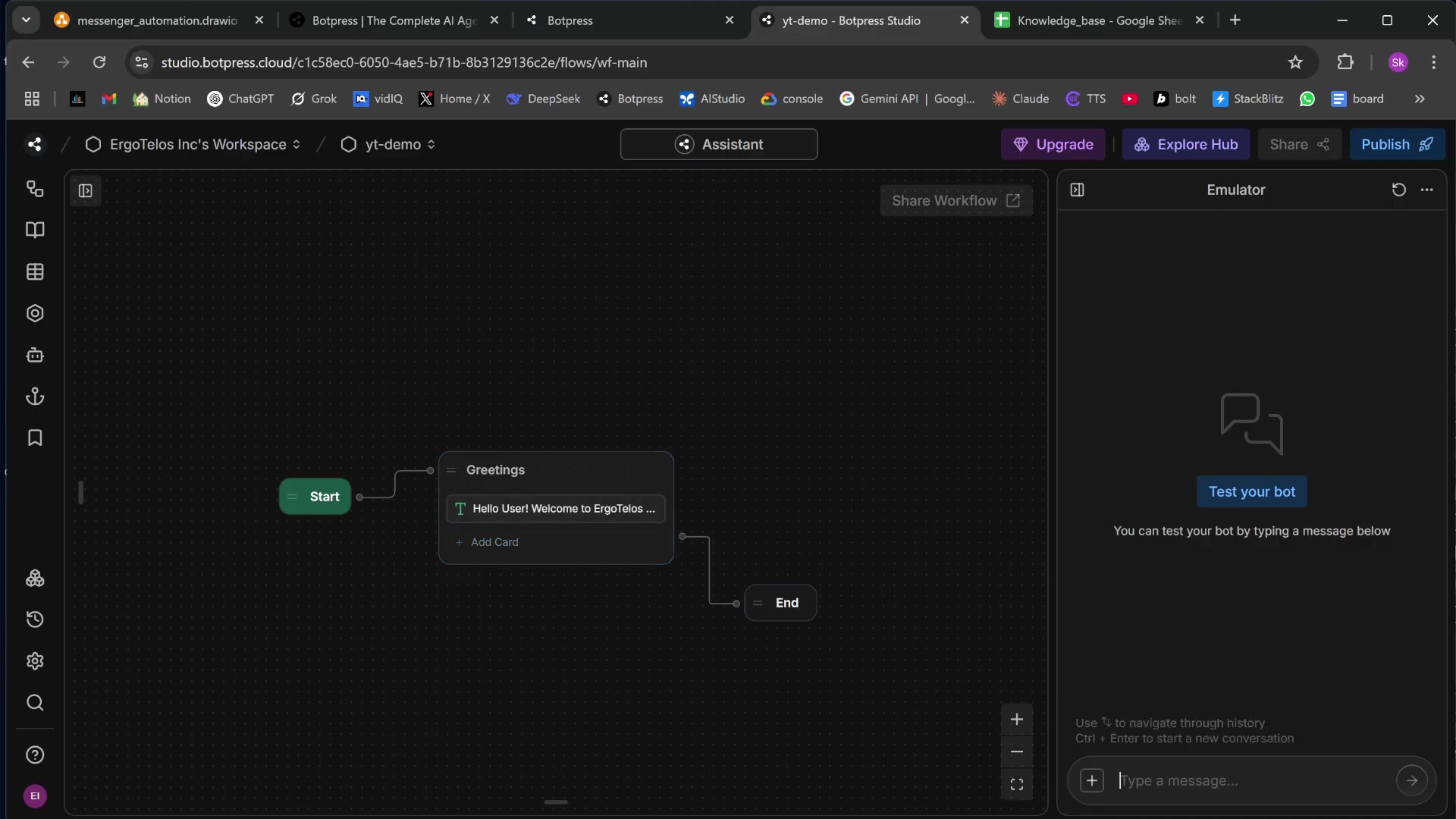Fit the workflow to screen

pyautogui.click(x=1017, y=785)
